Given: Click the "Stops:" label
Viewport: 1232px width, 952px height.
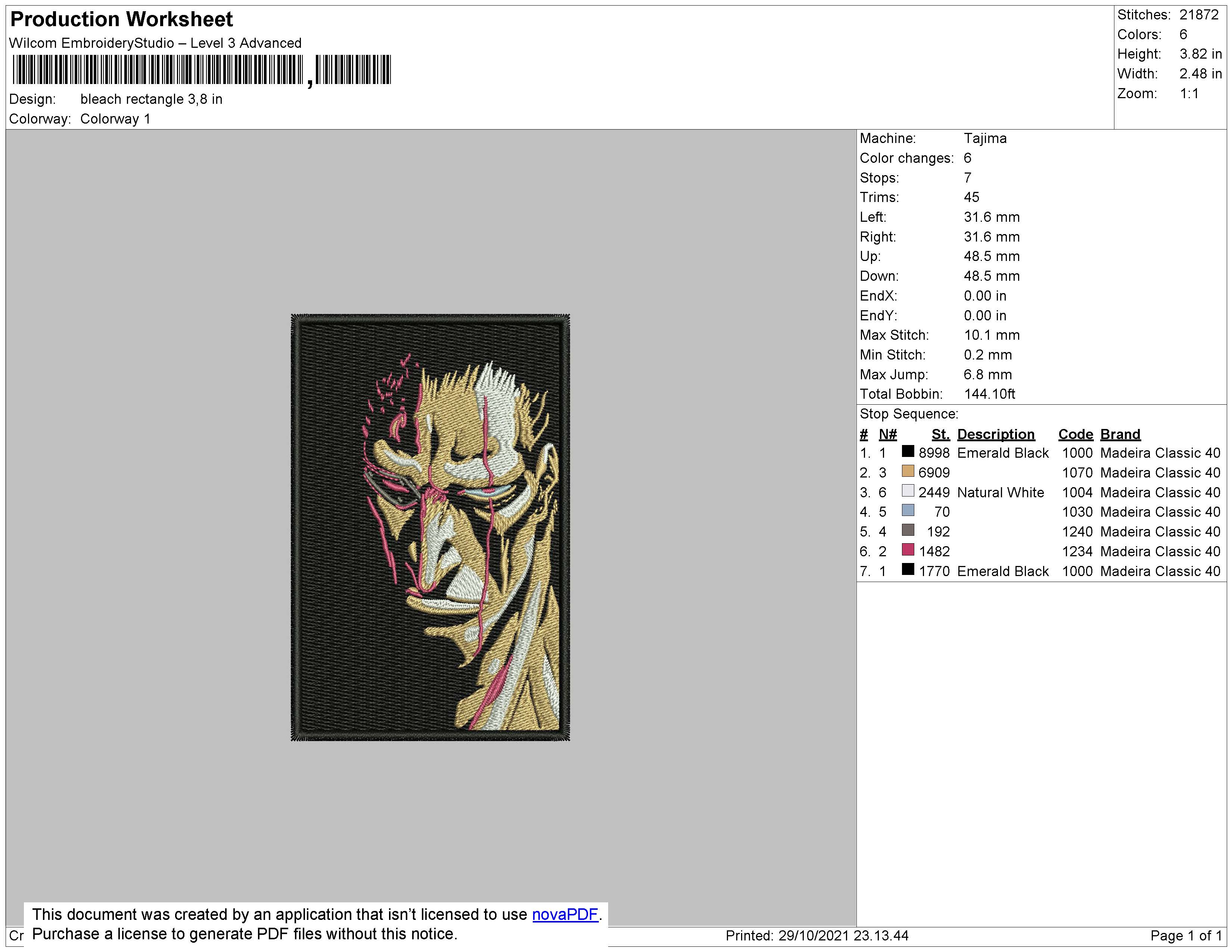Looking at the screenshot, I should [x=879, y=178].
